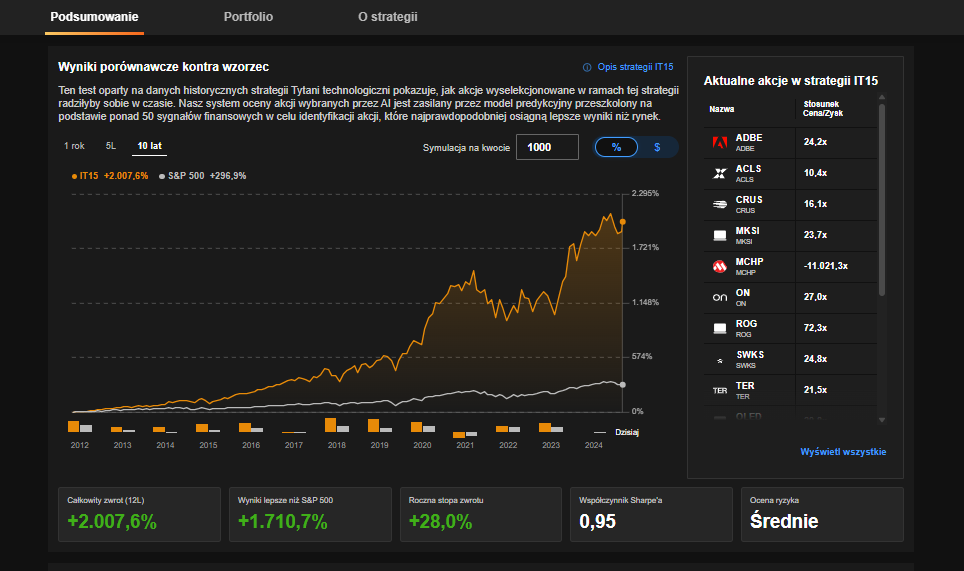Open the SWKS stock name
Screen dimensions: 964x571
coord(750,355)
